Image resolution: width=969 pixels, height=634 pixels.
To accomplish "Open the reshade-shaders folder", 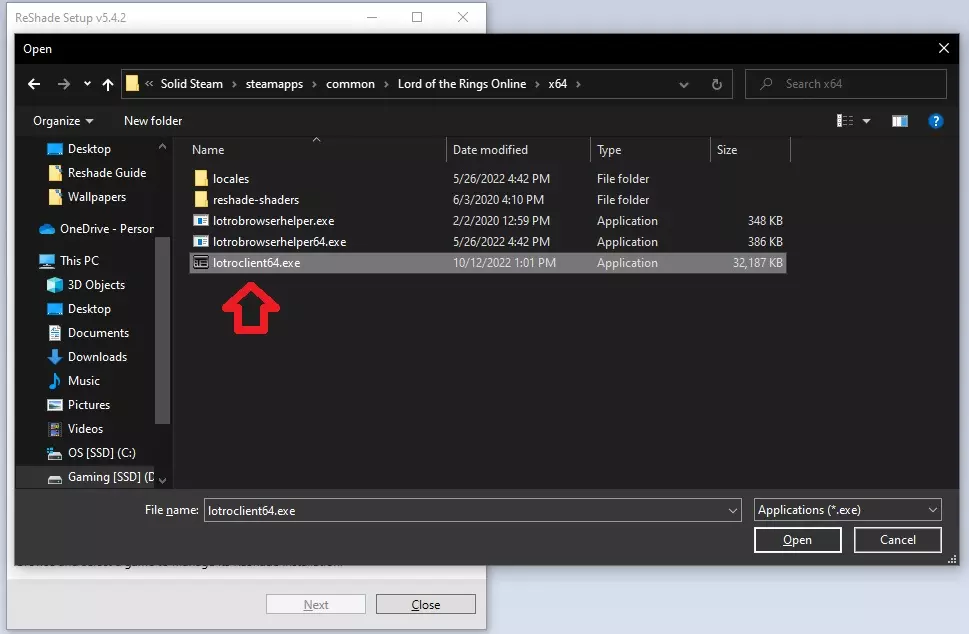I will click(255, 200).
